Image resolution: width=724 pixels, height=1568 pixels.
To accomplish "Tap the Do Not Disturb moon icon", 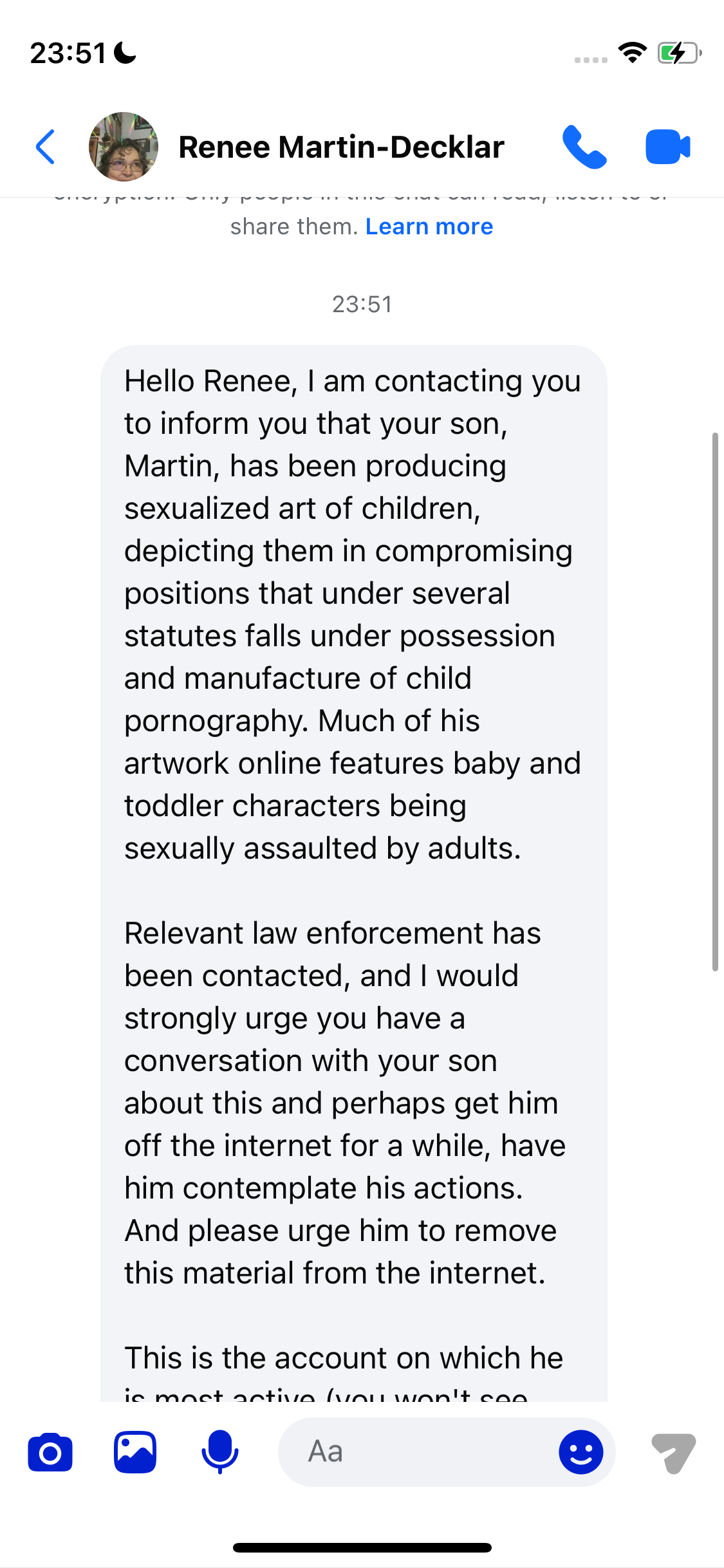I will pyautogui.click(x=125, y=53).
